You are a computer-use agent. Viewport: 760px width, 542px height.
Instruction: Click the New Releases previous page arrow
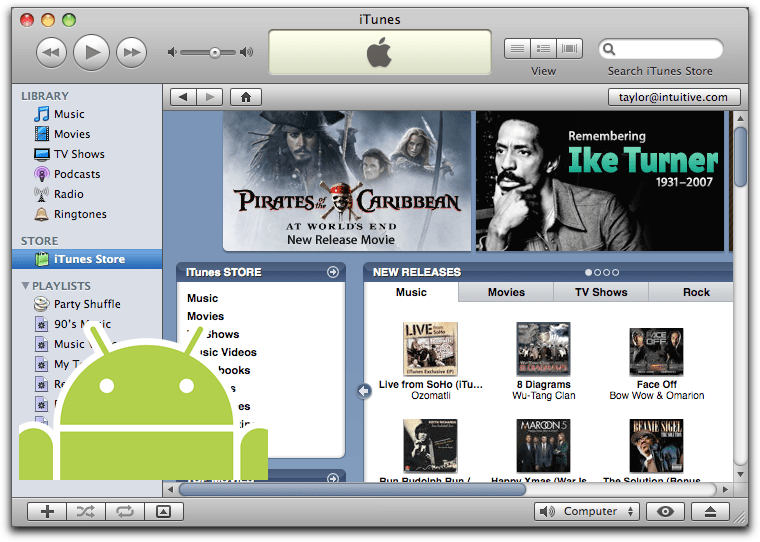[364, 391]
